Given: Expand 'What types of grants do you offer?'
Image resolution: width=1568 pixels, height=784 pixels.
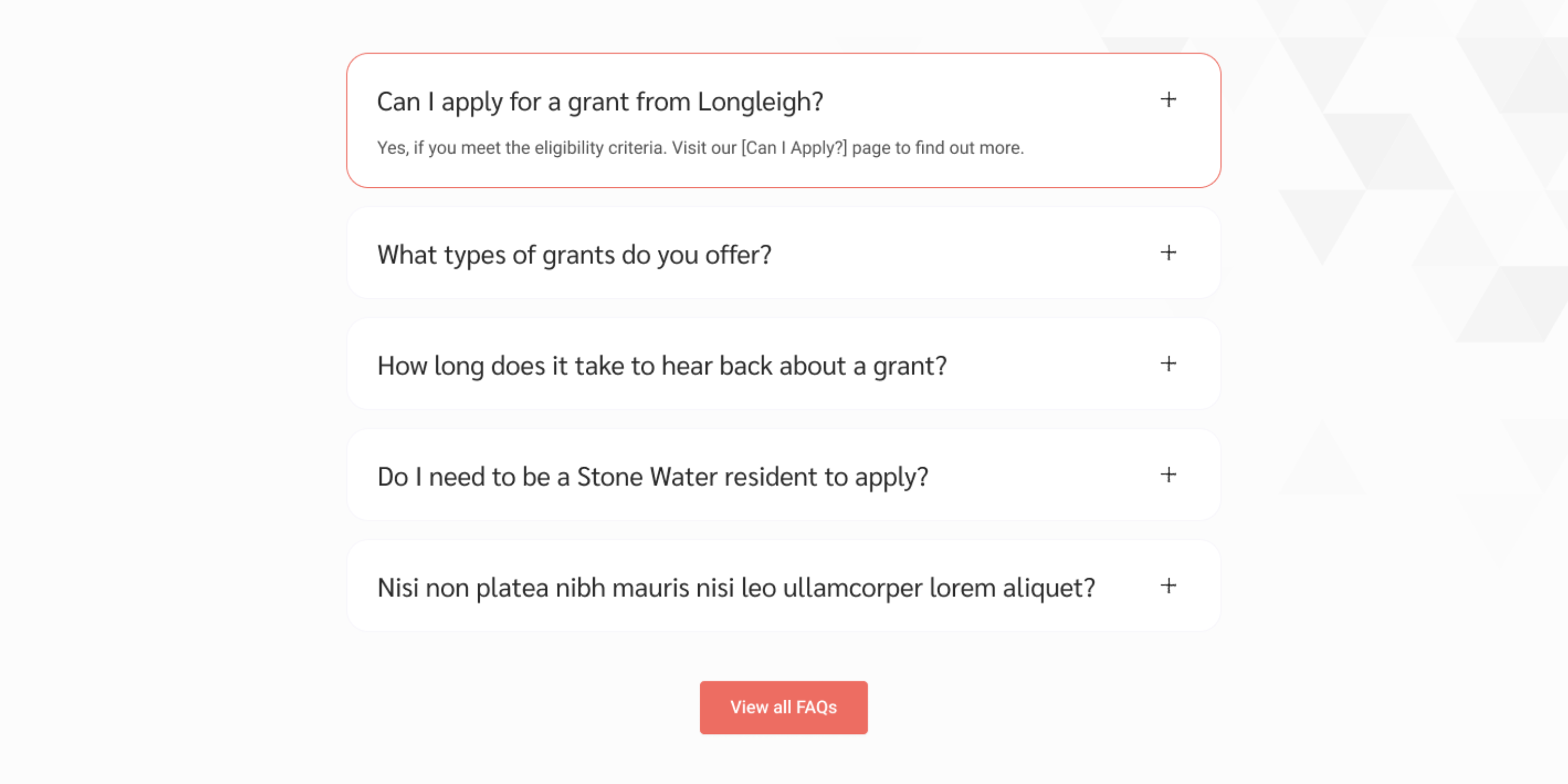Looking at the screenshot, I should (x=783, y=253).
